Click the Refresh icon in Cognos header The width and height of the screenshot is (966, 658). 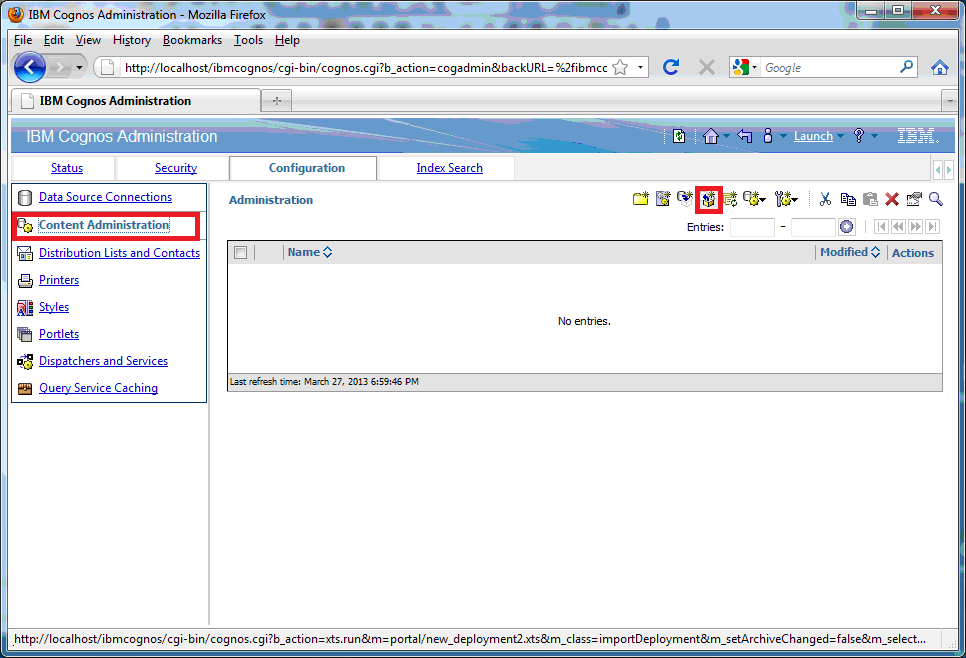(679, 136)
